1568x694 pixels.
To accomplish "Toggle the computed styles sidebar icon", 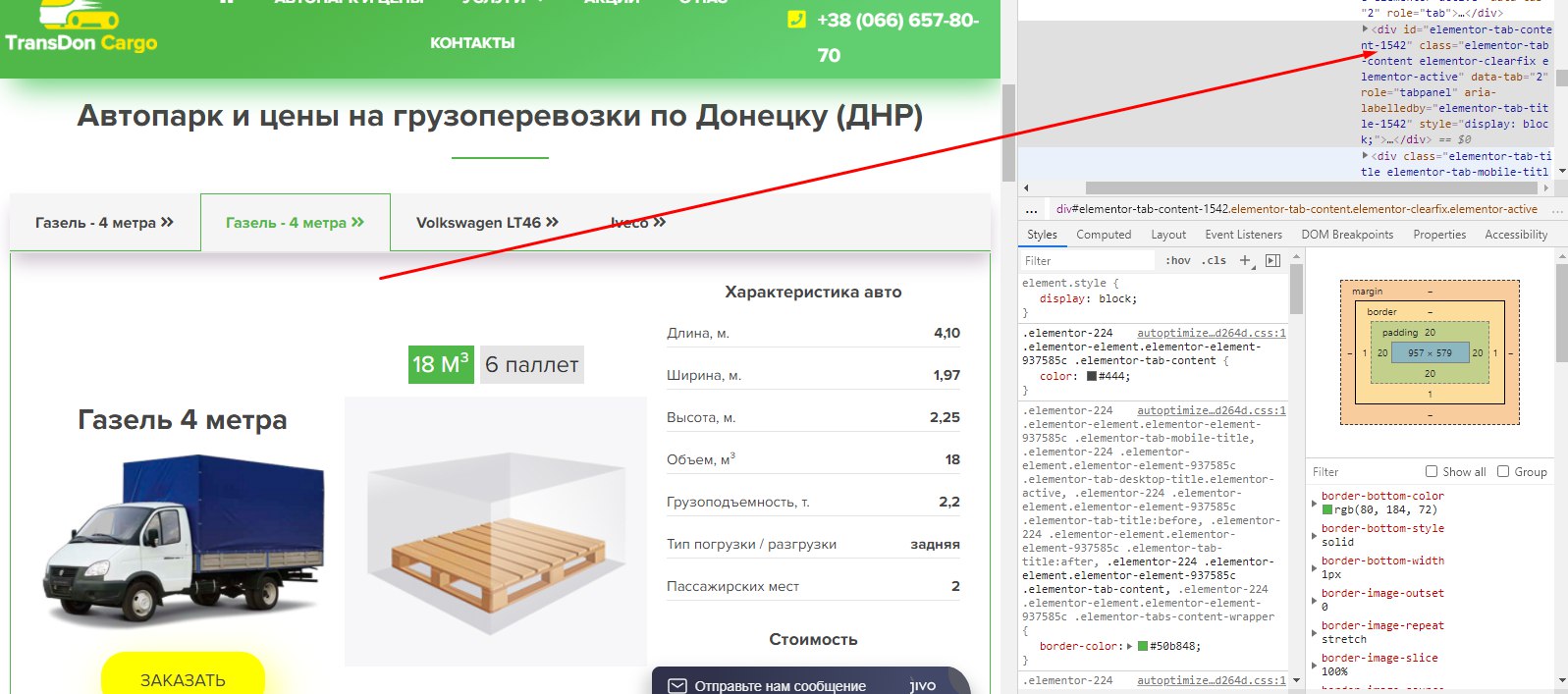I will coord(1272,260).
